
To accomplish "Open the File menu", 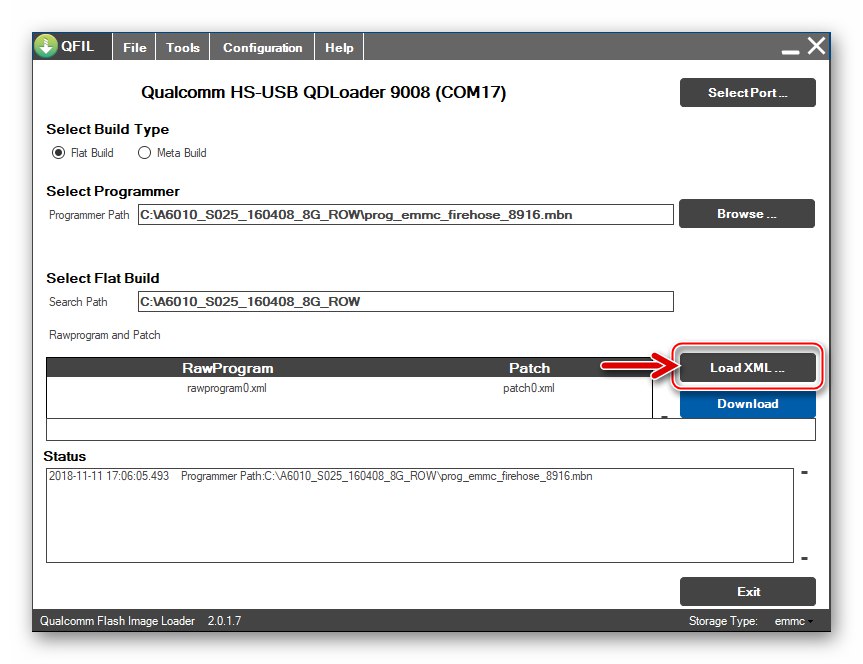I will coord(134,47).
